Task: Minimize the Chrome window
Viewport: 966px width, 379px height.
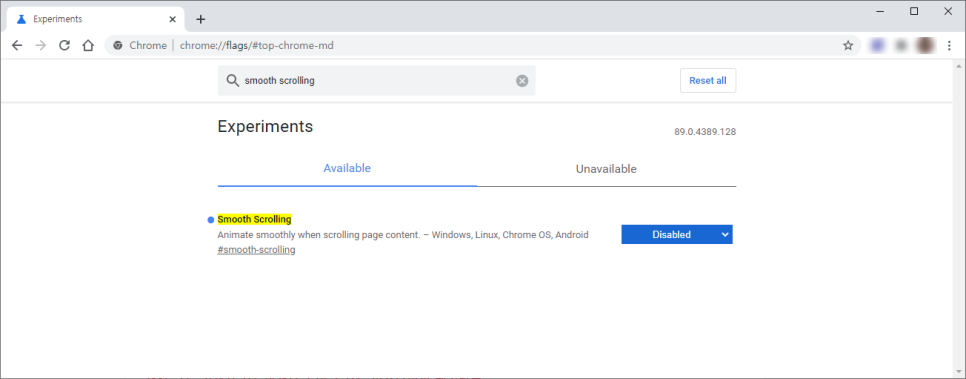Action: coord(881,11)
